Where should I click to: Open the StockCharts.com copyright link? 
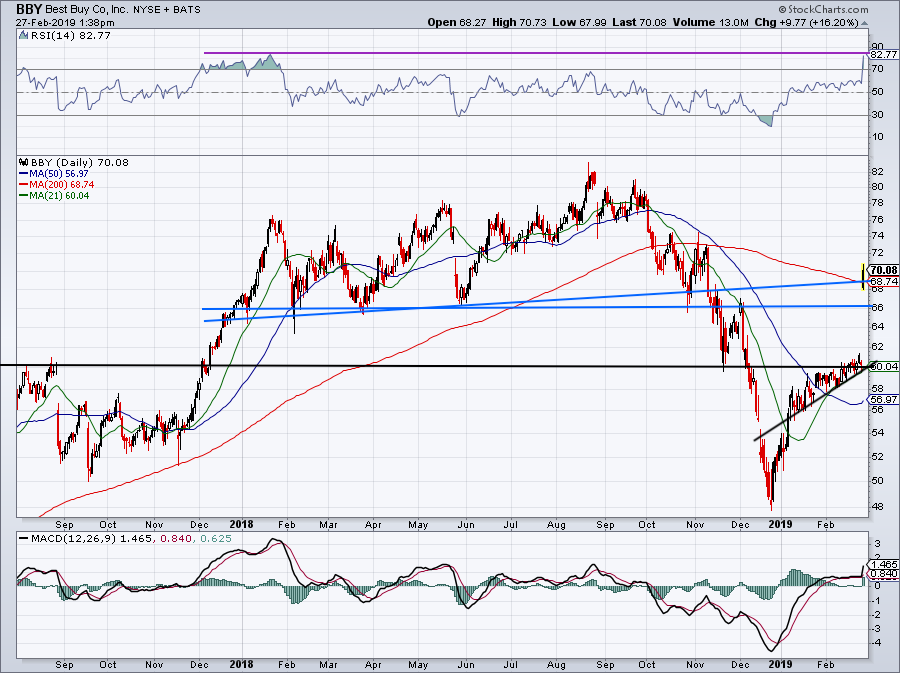pos(824,9)
